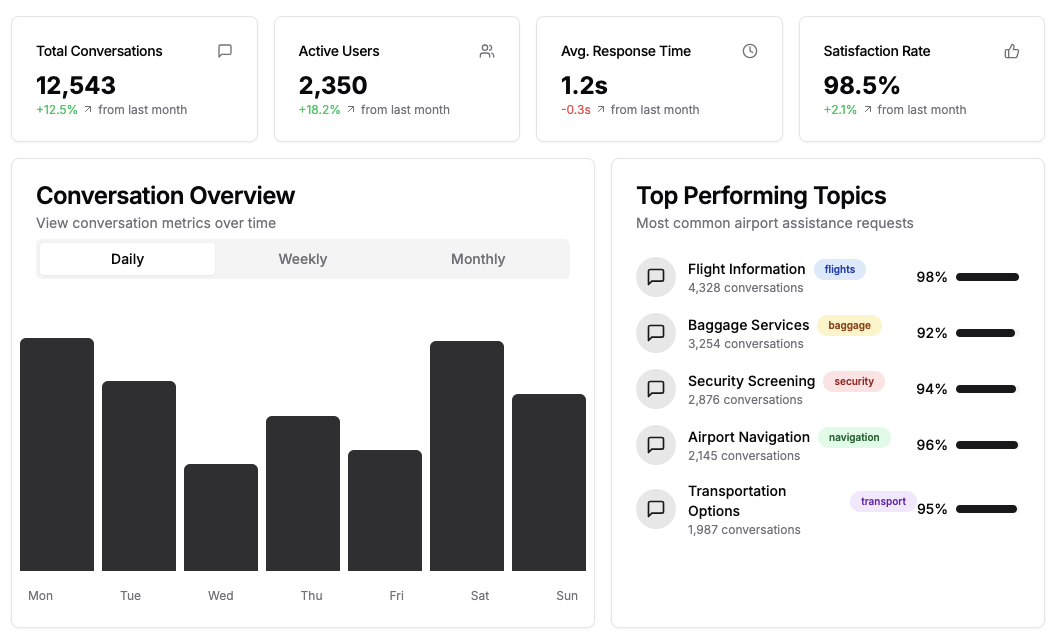Click the Airport Navigation chat bubble icon

(656, 445)
